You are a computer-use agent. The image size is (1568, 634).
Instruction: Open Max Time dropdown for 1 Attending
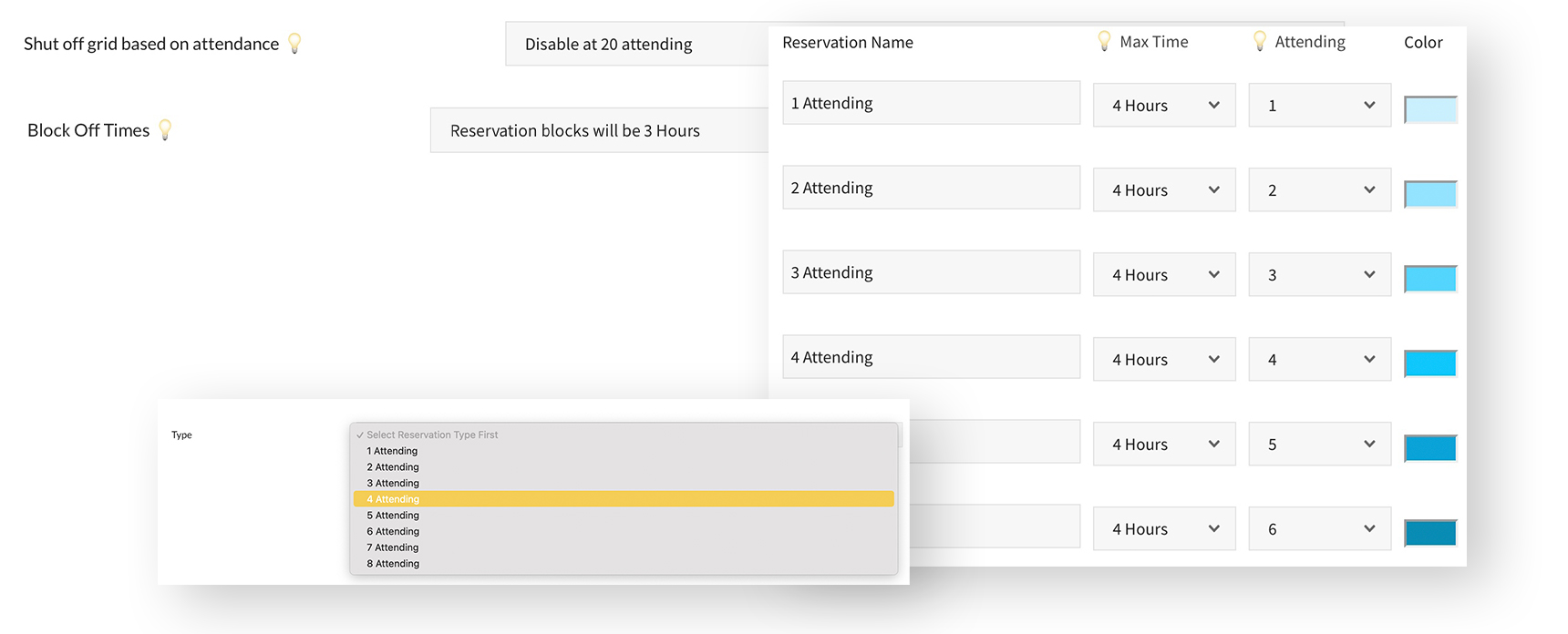point(1164,106)
